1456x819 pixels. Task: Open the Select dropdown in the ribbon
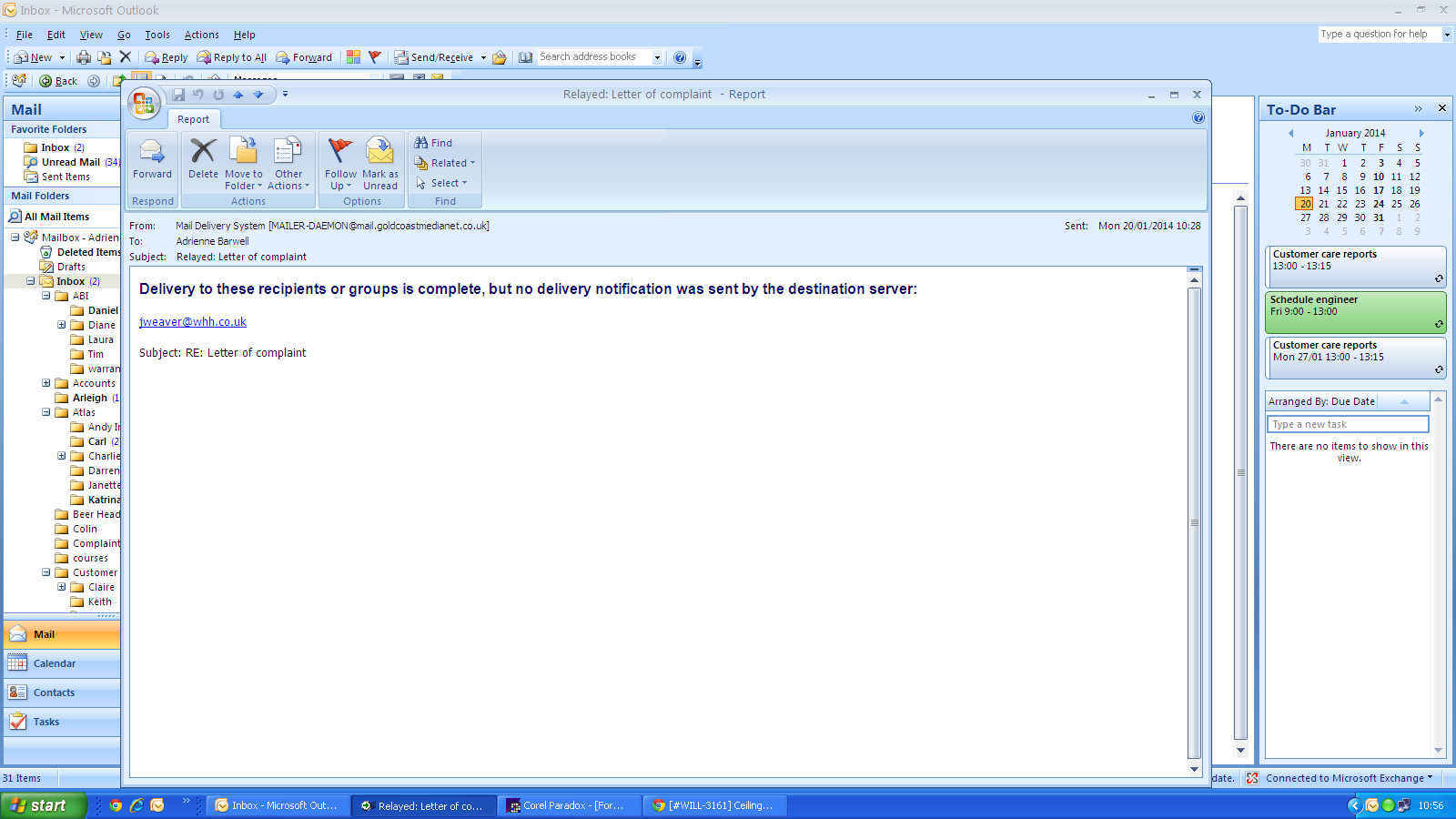coord(441,183)
